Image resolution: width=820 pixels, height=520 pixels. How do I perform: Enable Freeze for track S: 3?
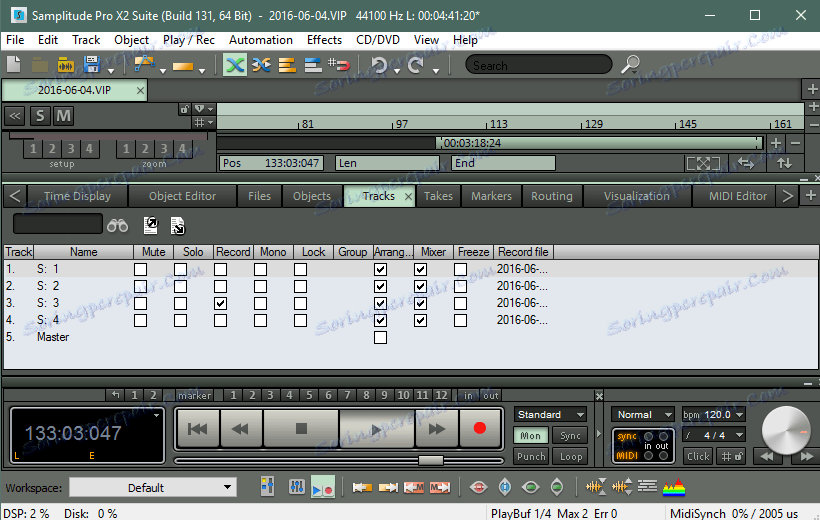(x=460, y=303)
